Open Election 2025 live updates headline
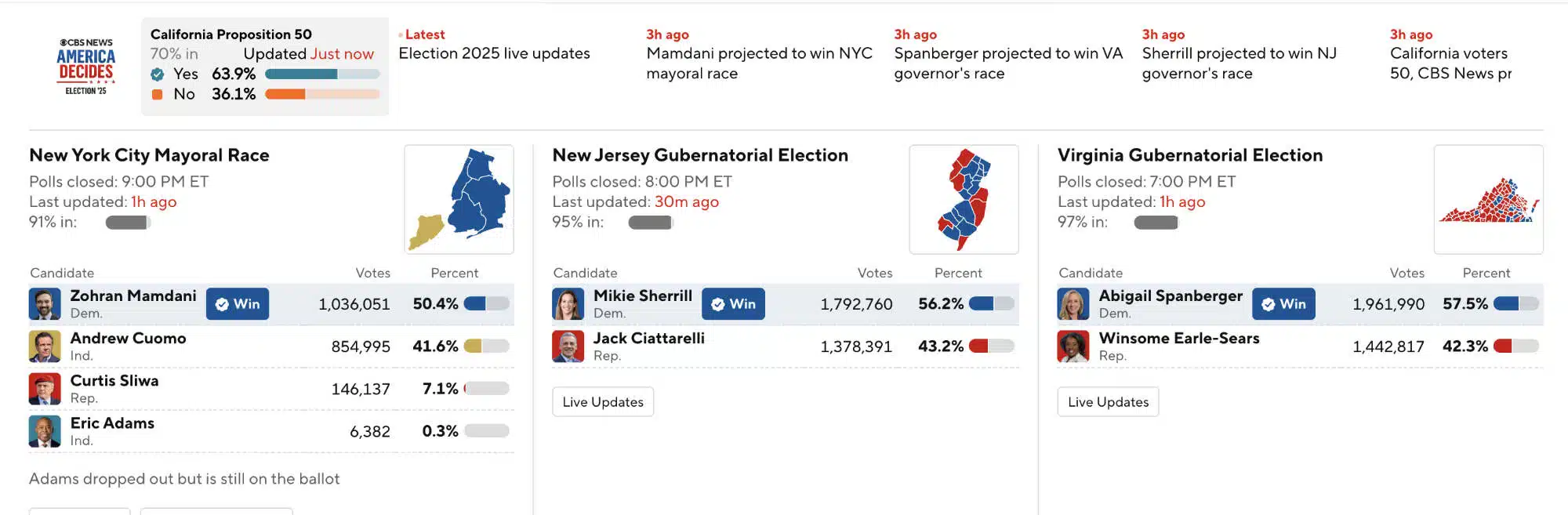Image resolution: width=1568 pixels, height=515 pixels. click(x=494, y=53)
